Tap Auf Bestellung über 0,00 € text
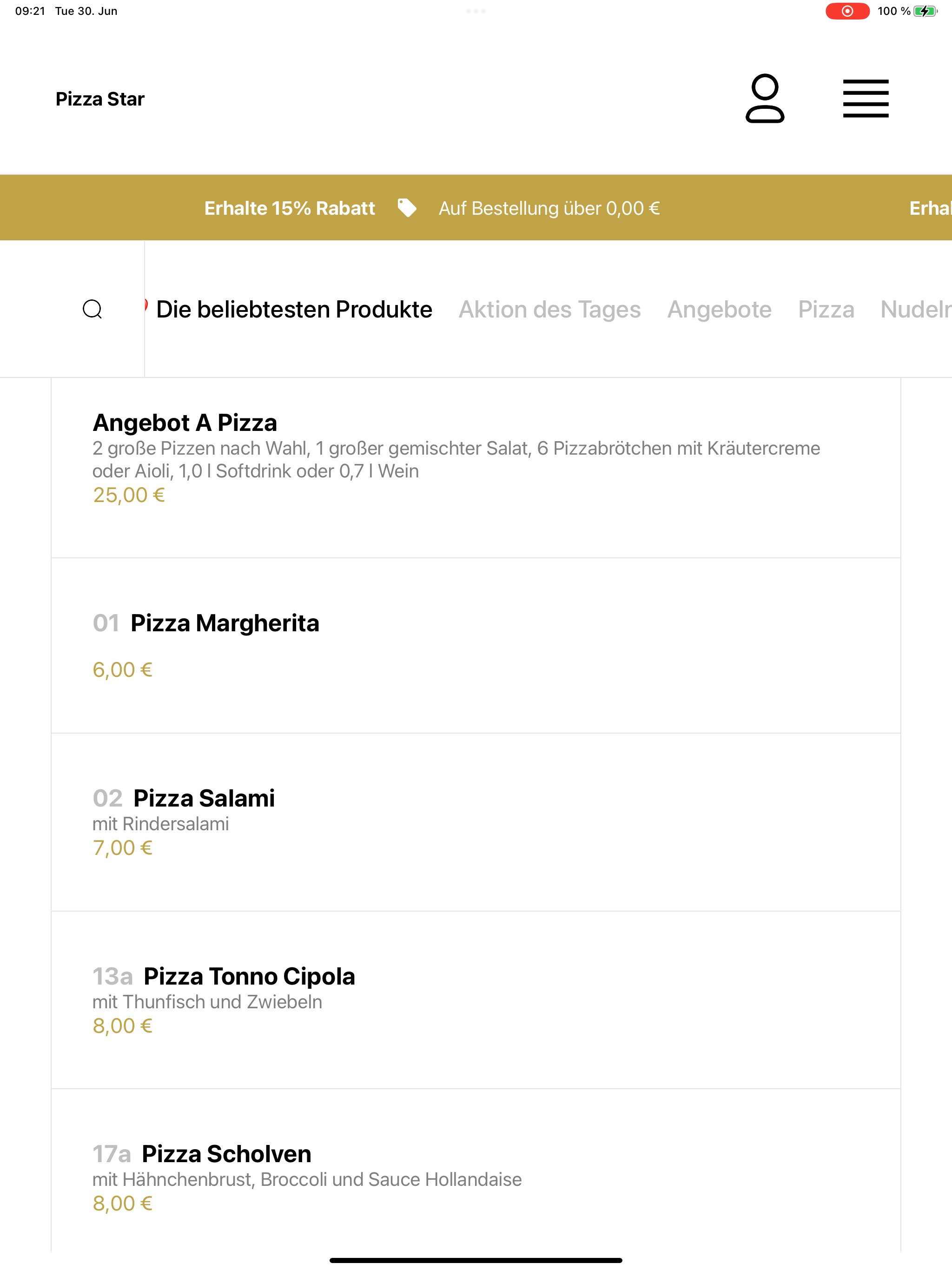Viewport: 952px width, 1270px height. coord(549,208)
